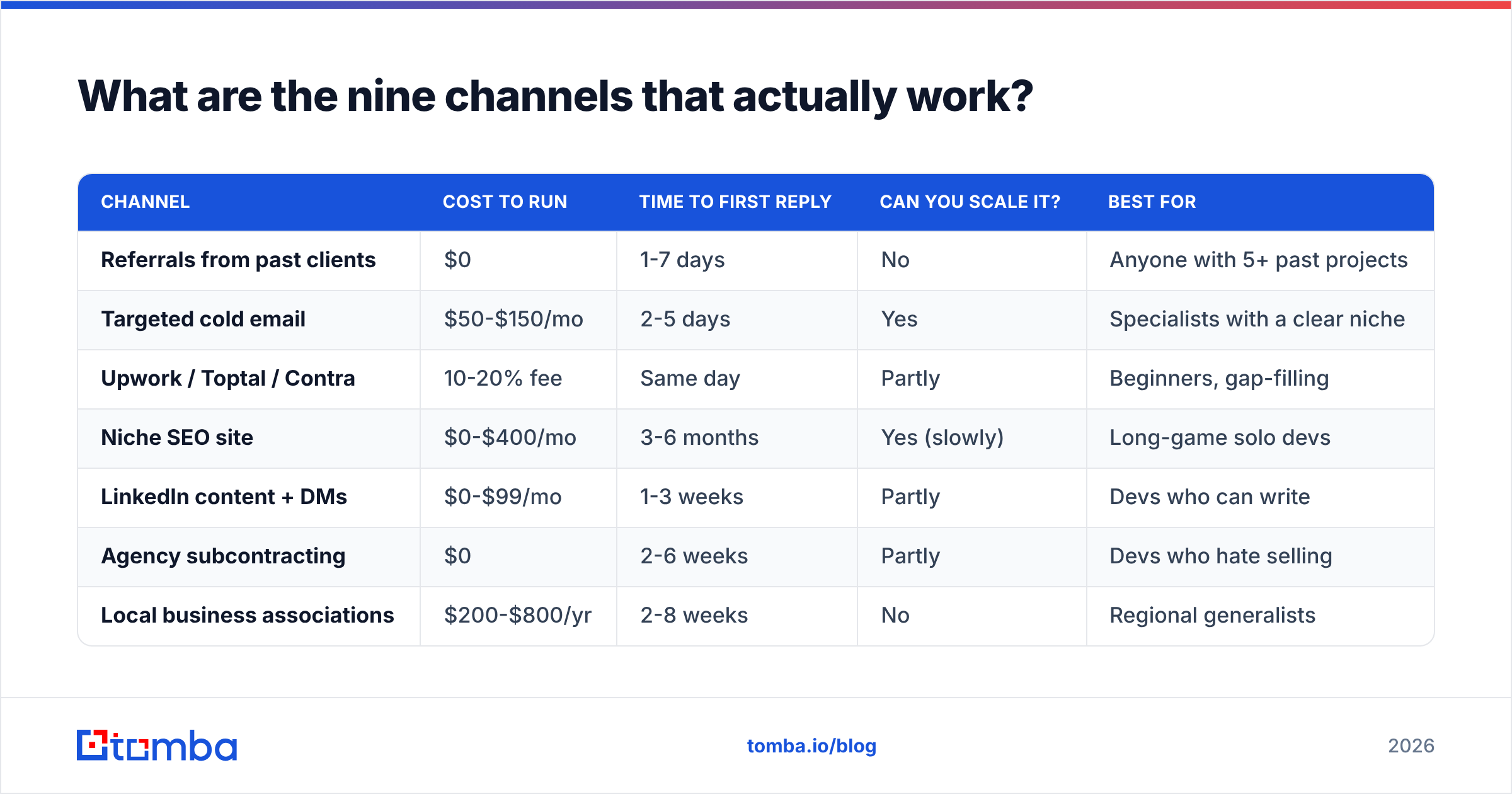Click the $0 cost in Agency subcontracting row

[457, 556]
